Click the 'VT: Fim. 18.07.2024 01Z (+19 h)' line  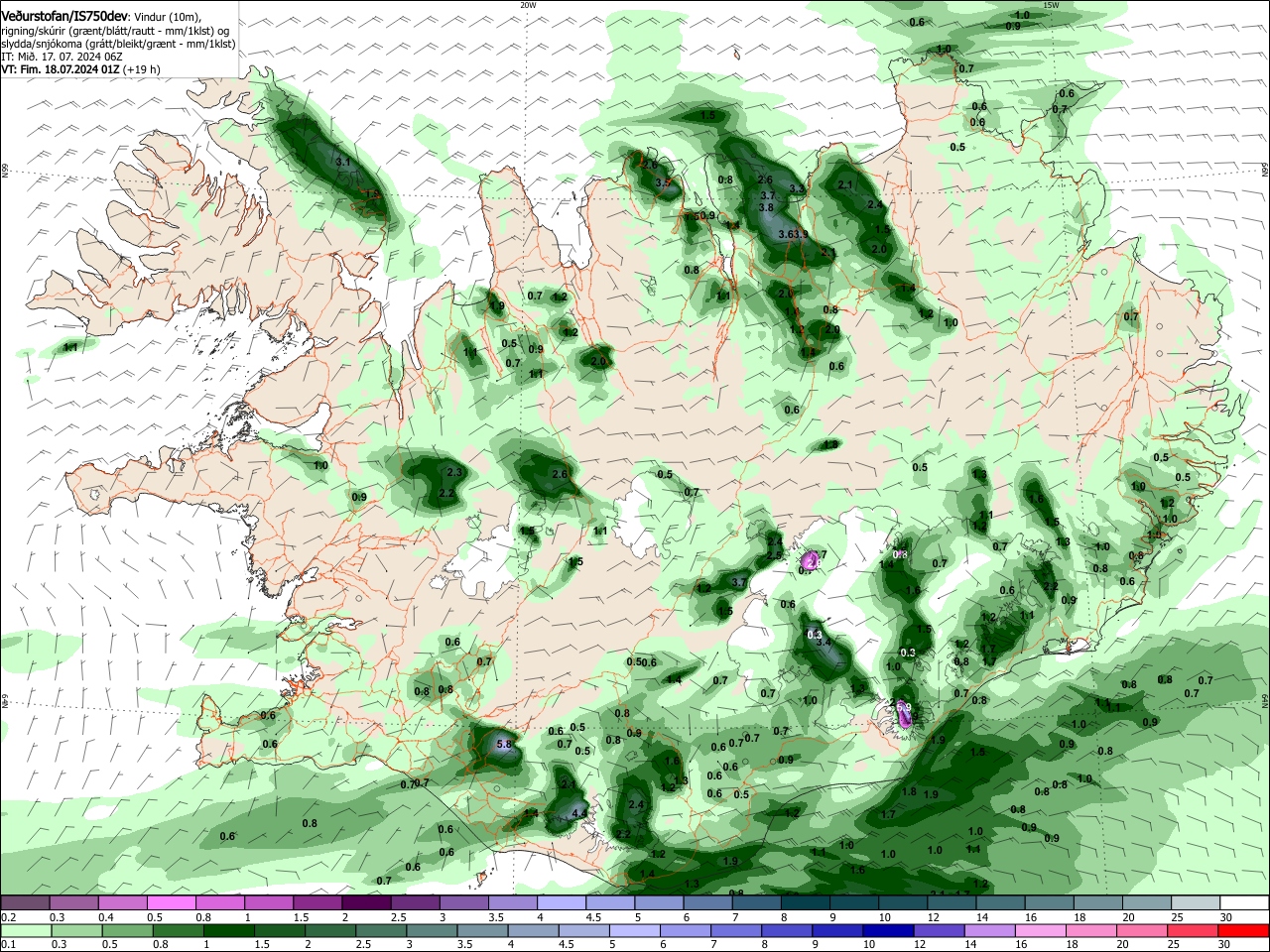(80, 69)
